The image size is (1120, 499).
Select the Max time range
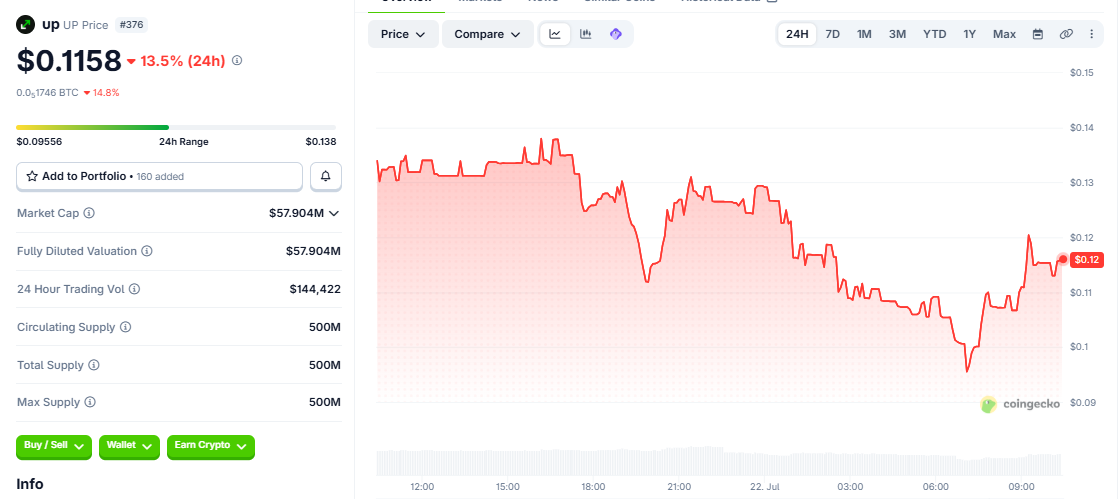[1004, 34]
